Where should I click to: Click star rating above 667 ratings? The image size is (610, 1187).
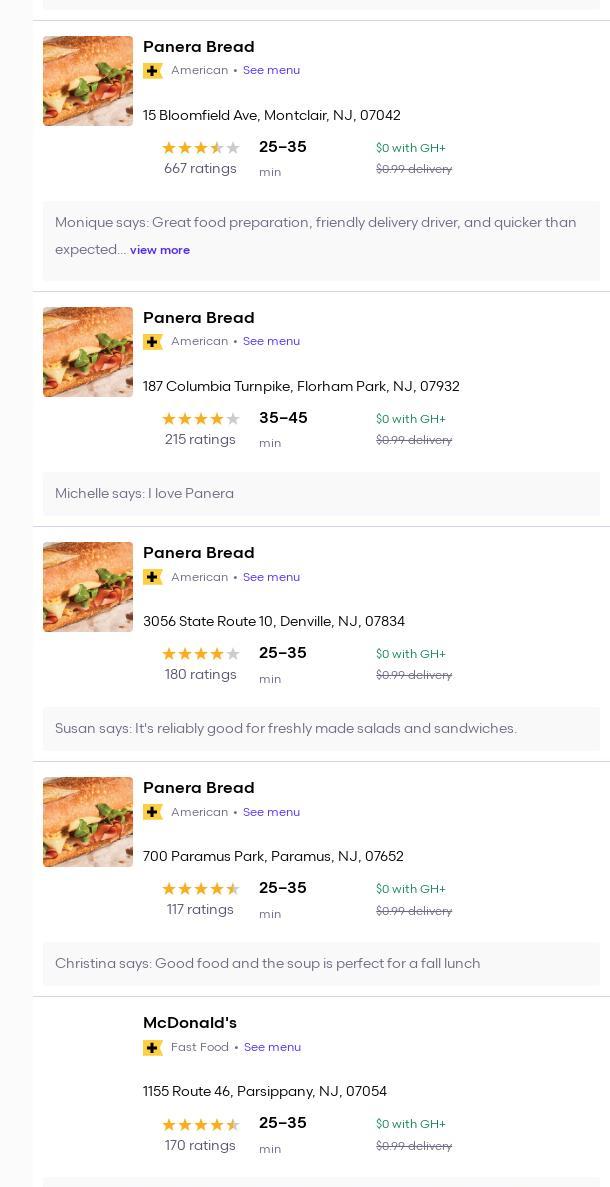(x=200, y=148)
